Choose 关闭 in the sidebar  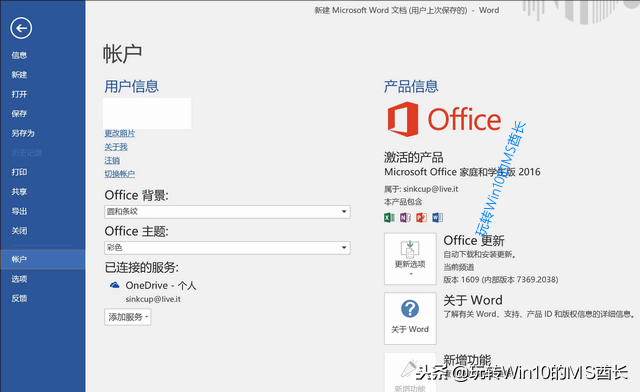tap(19, 231)
